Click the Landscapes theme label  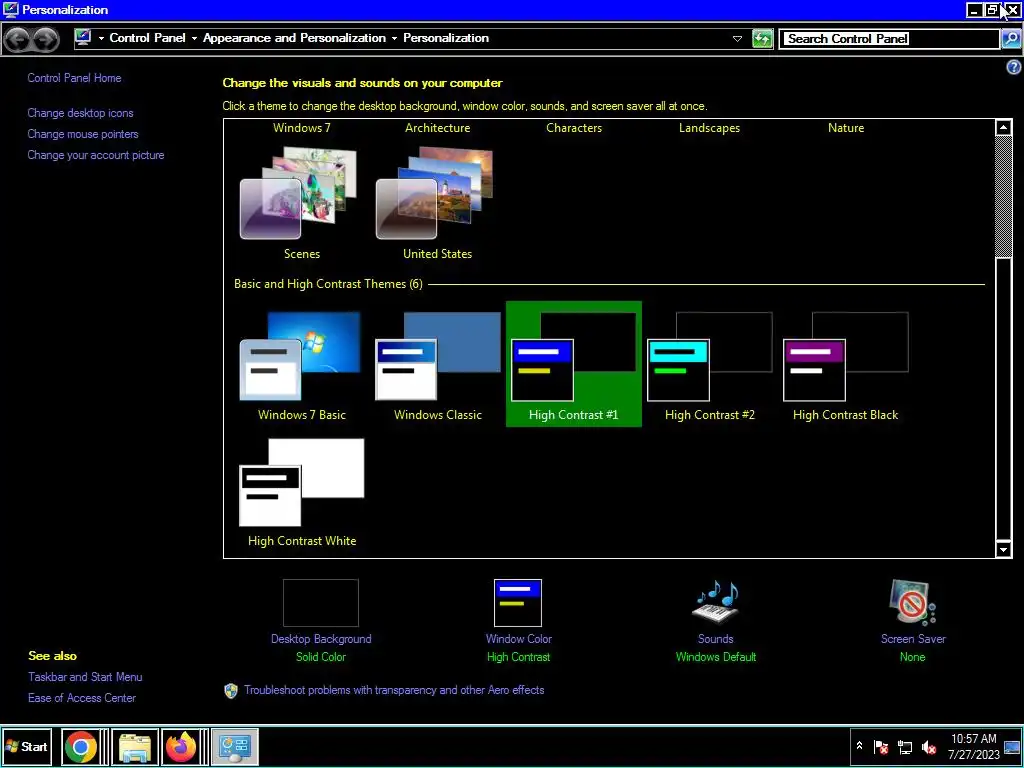pos(709,128)
